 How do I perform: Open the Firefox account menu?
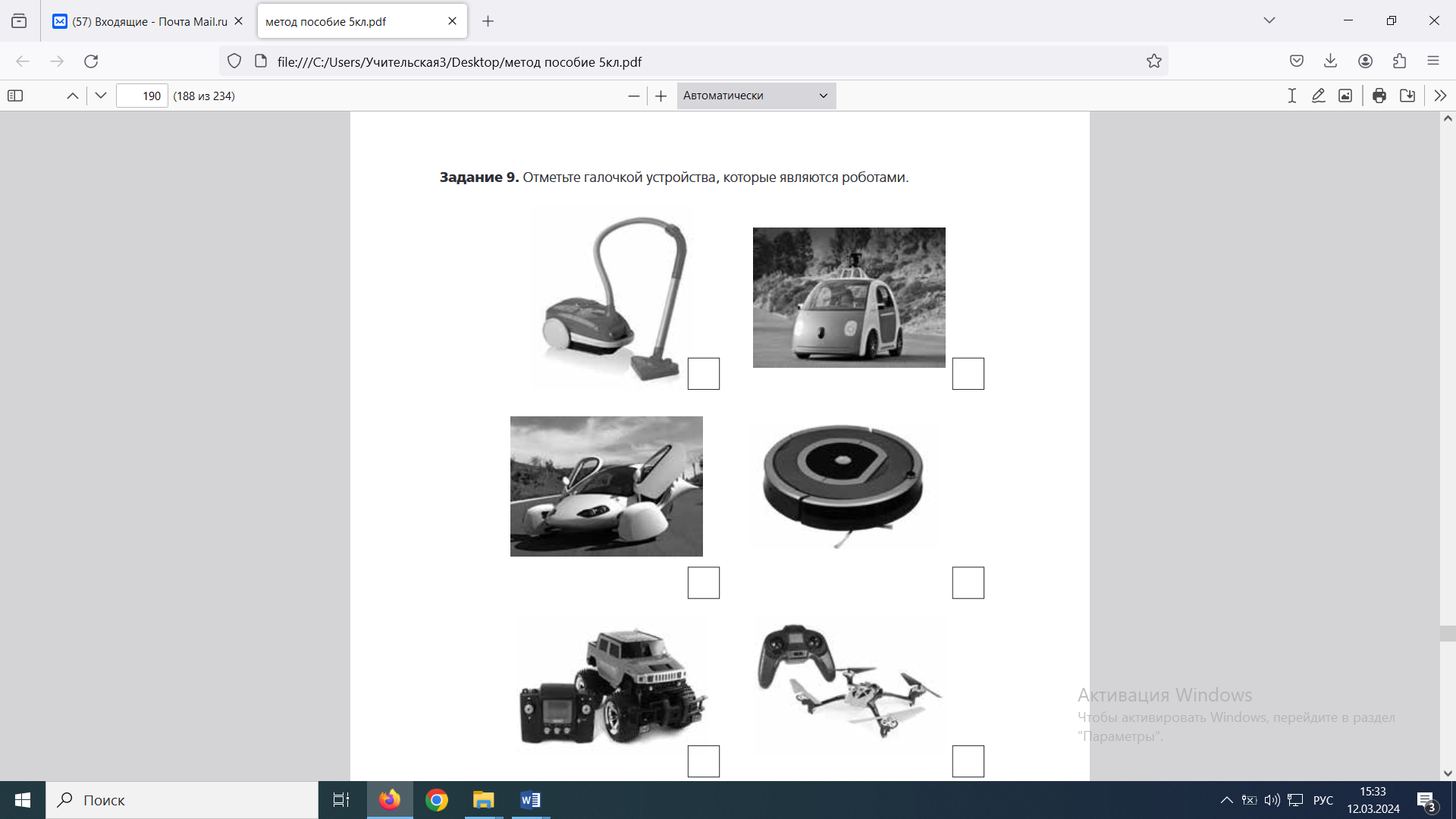click(1366, 61)
